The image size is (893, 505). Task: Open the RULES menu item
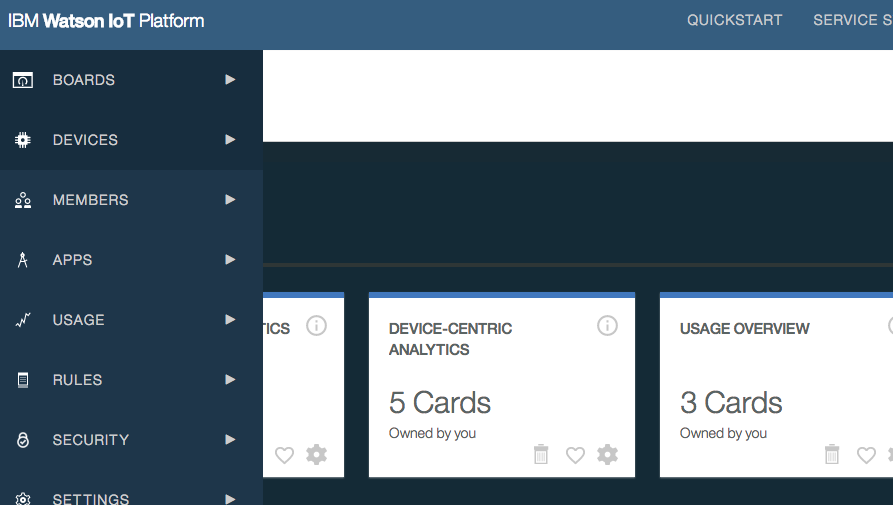pos(131,380)
